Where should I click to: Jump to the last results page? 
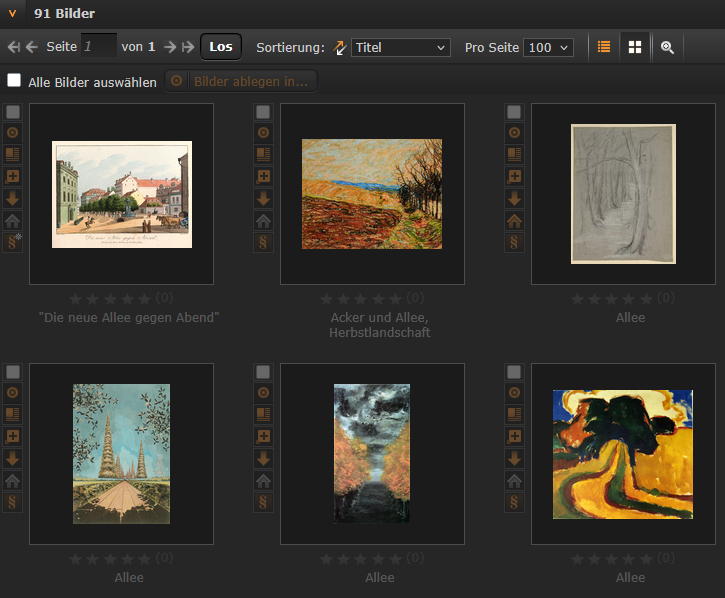[188, 47]
